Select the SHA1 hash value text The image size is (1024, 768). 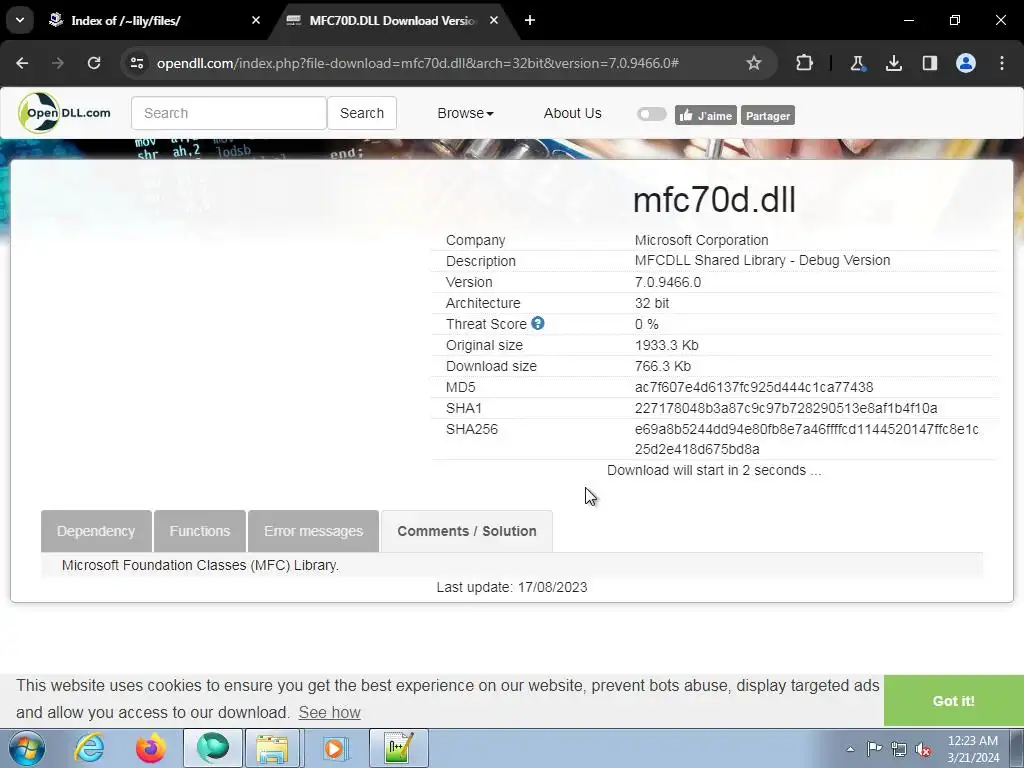tap(786, 408)
